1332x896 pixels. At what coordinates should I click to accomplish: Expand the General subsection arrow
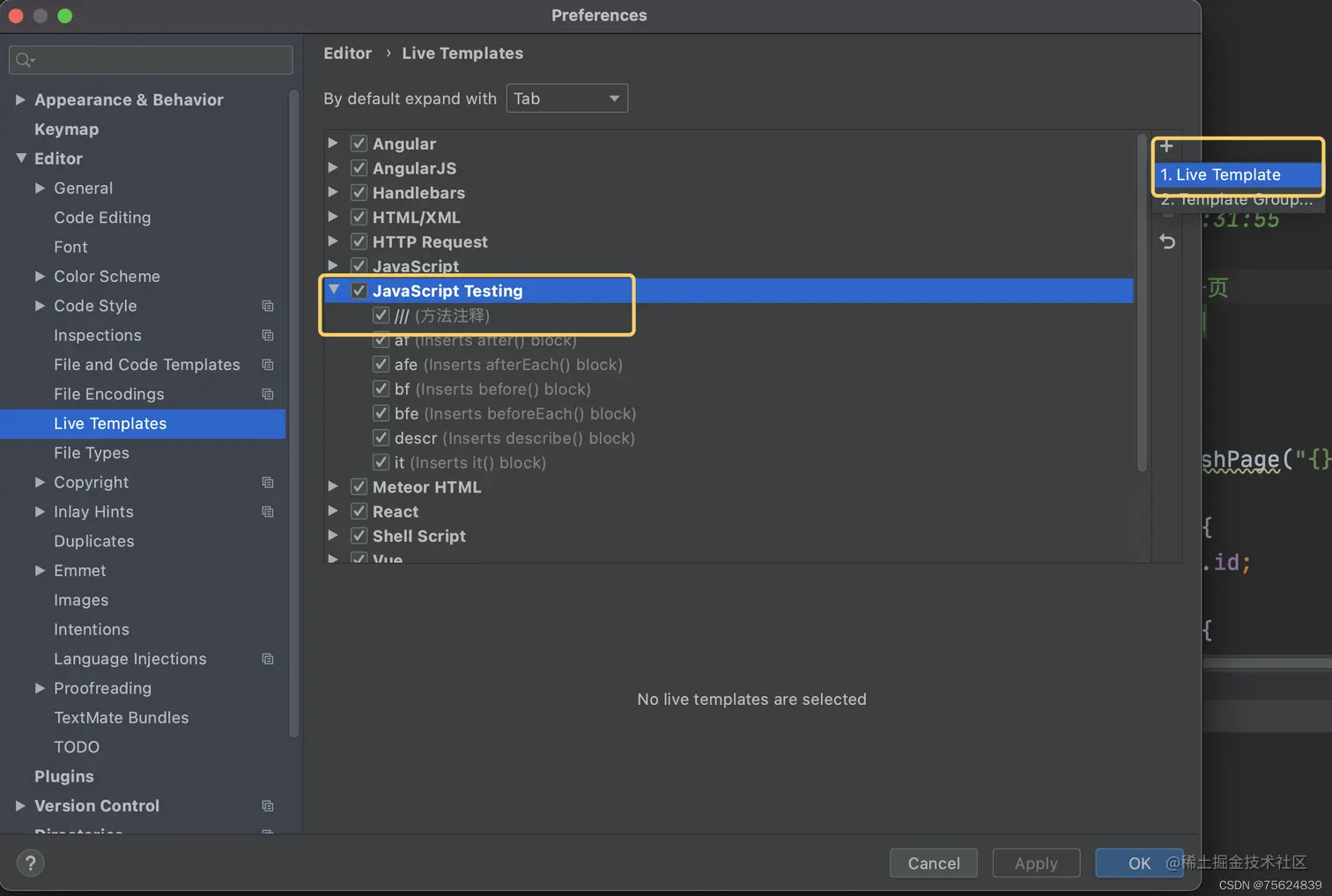(40, 188)
